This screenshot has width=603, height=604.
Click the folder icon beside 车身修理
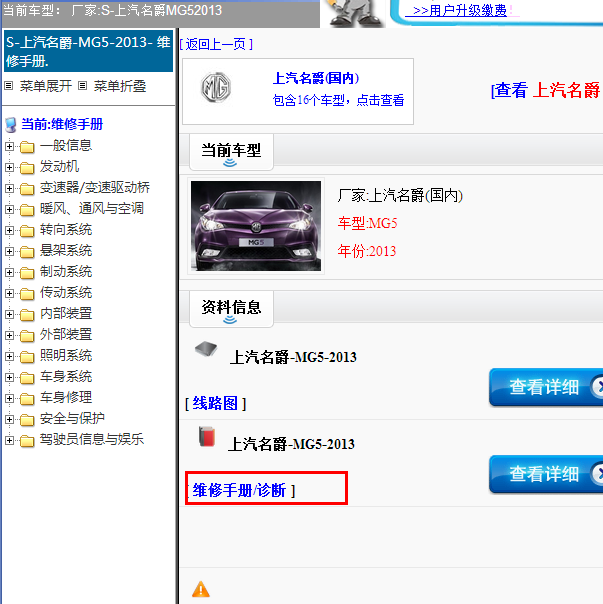click(x=27, y=399)
